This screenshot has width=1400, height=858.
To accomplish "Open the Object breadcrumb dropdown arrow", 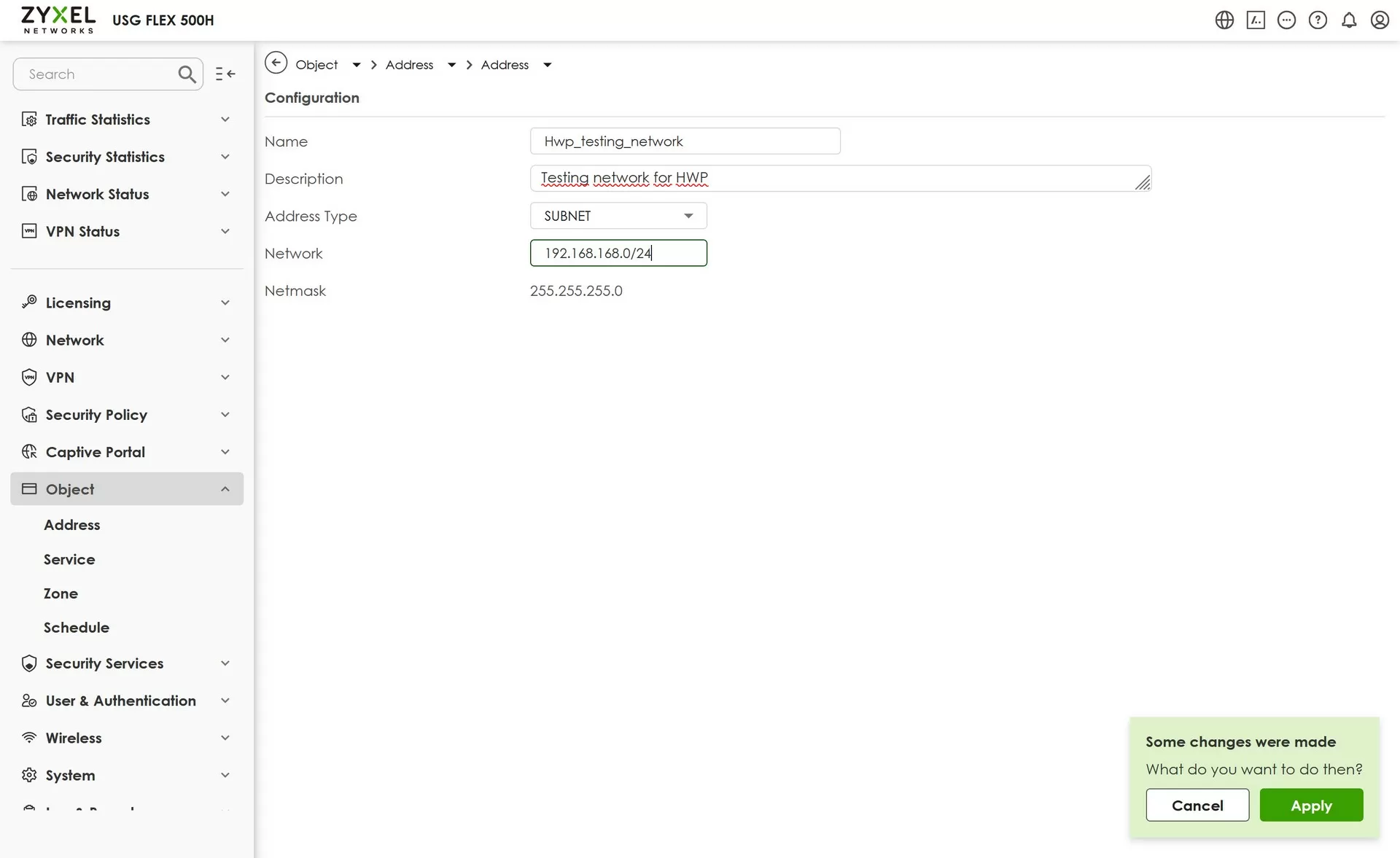I will tap(357, 65).
